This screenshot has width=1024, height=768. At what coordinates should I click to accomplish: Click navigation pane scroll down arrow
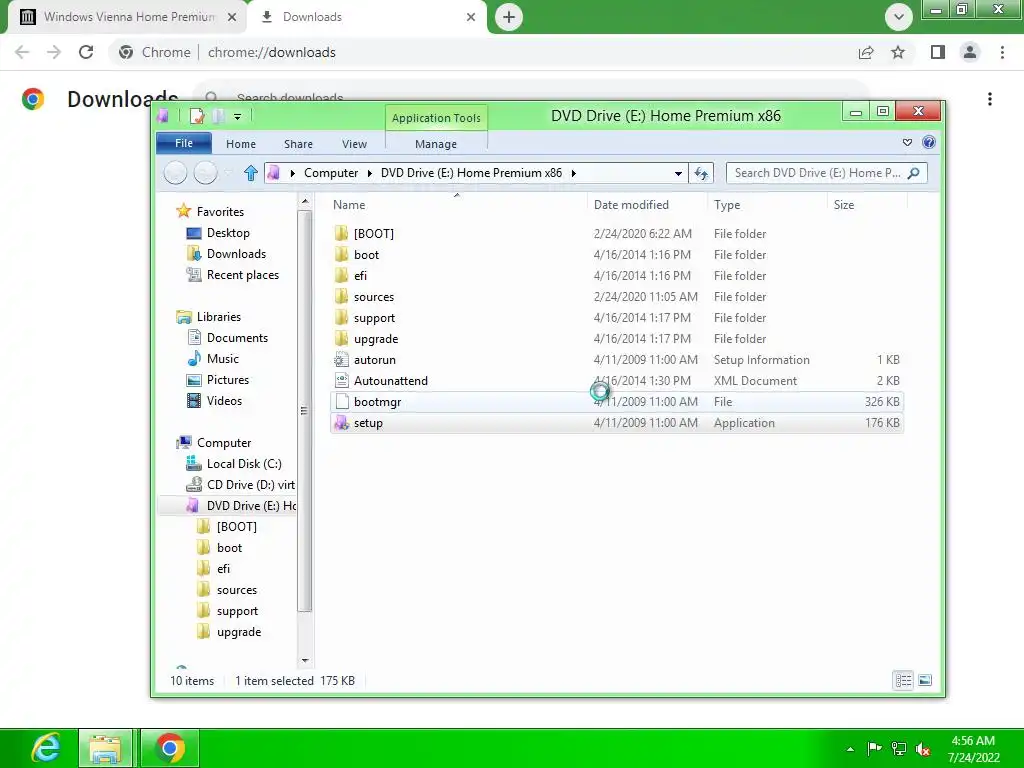point(305,660)
